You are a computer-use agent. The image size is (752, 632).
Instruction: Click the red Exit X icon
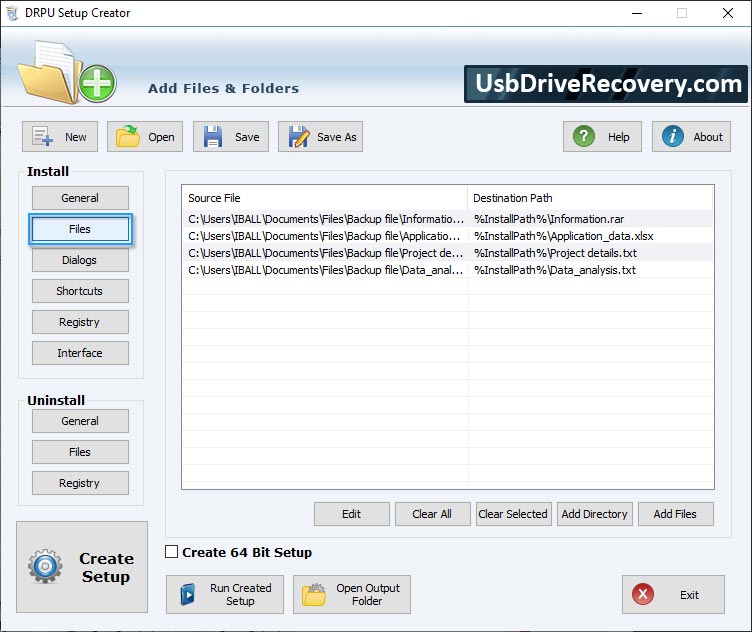643,594
